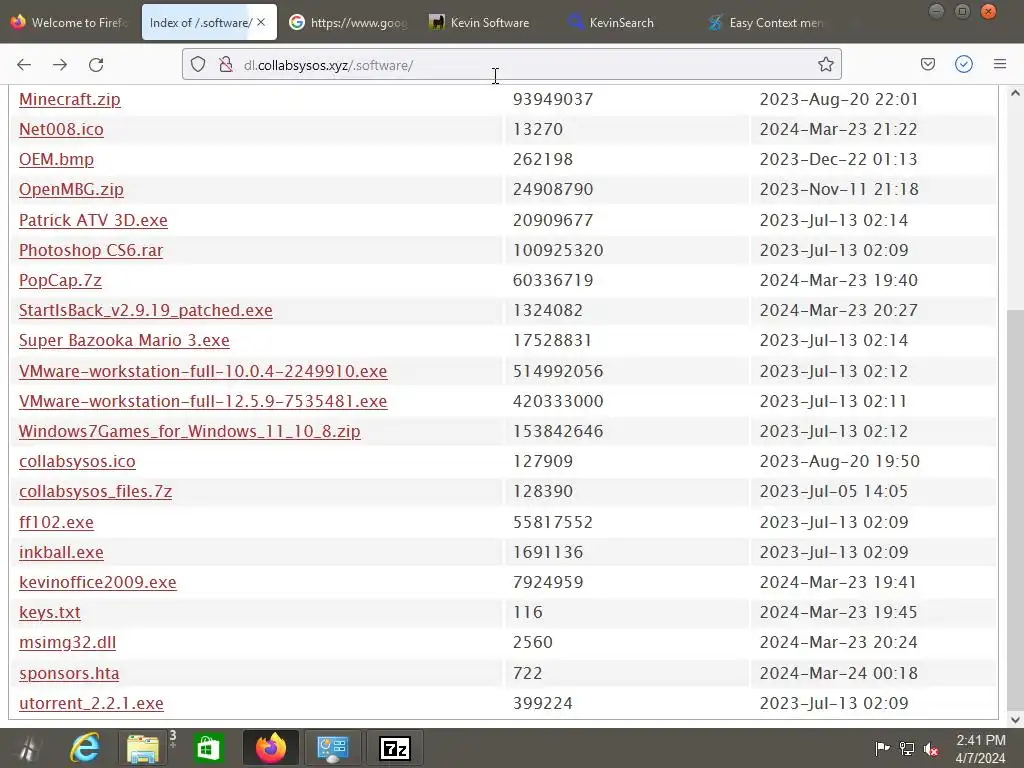Click the insecure connection padlock icon
Screen dimensions: 1024x768
[226, 65]
